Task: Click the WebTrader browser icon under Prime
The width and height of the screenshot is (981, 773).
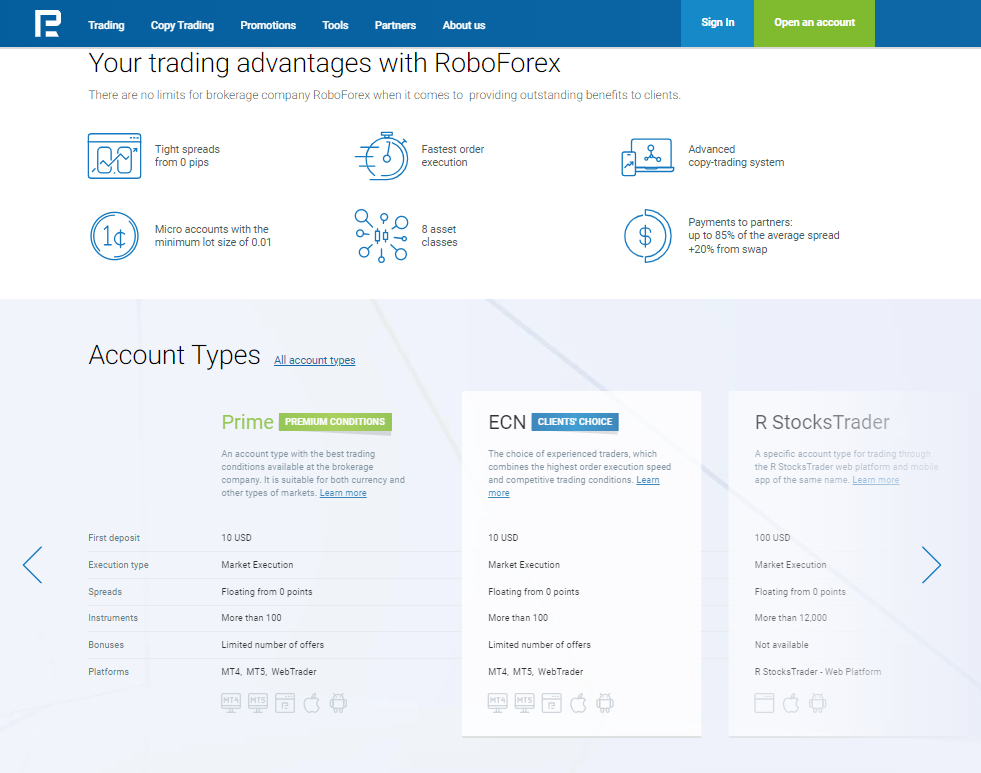Action: [285, 702]
